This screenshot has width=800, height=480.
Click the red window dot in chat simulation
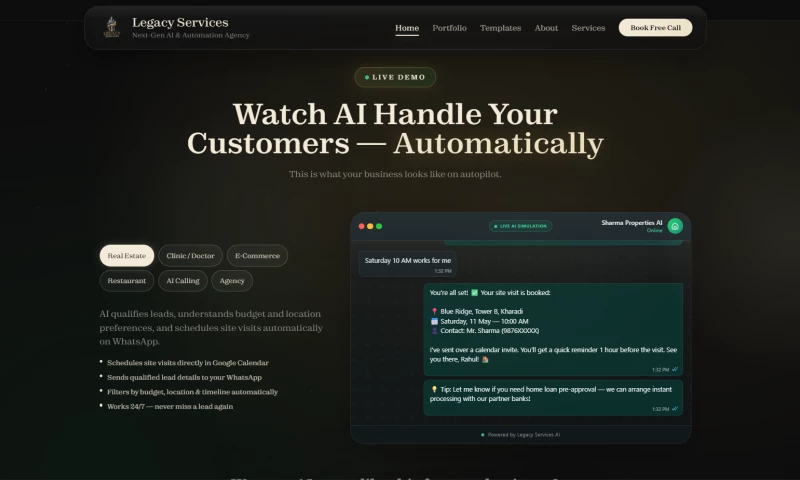click(362, 226)
